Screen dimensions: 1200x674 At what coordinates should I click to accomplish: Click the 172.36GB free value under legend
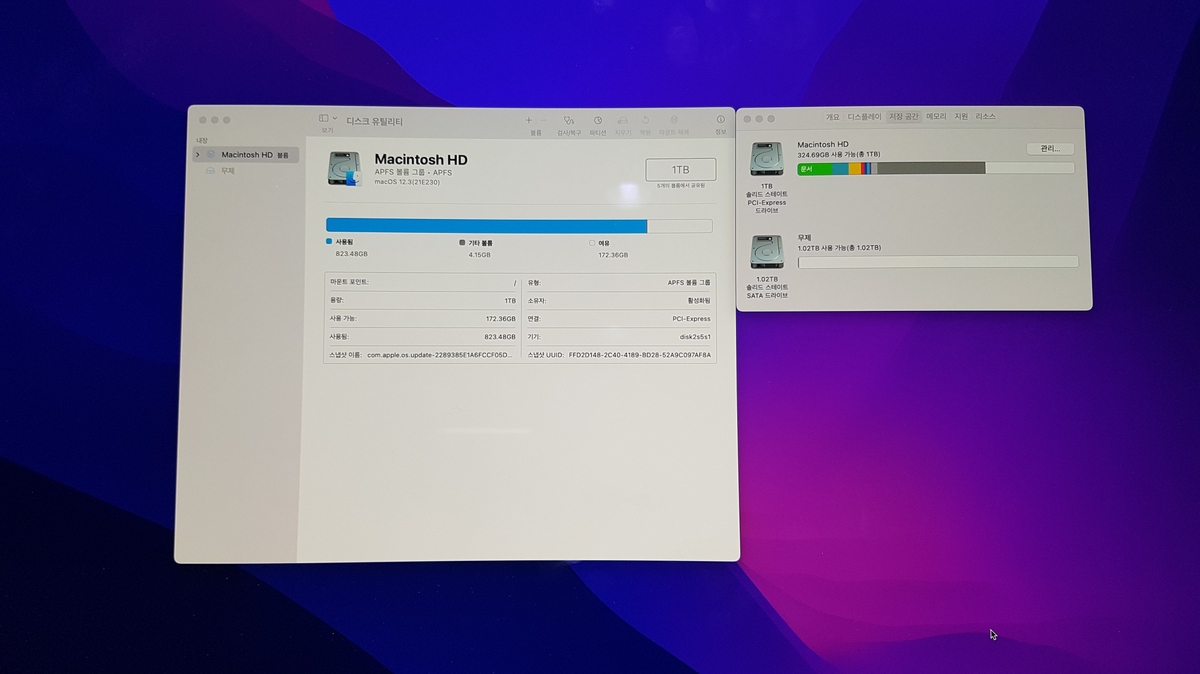click(x=614, y=254)
